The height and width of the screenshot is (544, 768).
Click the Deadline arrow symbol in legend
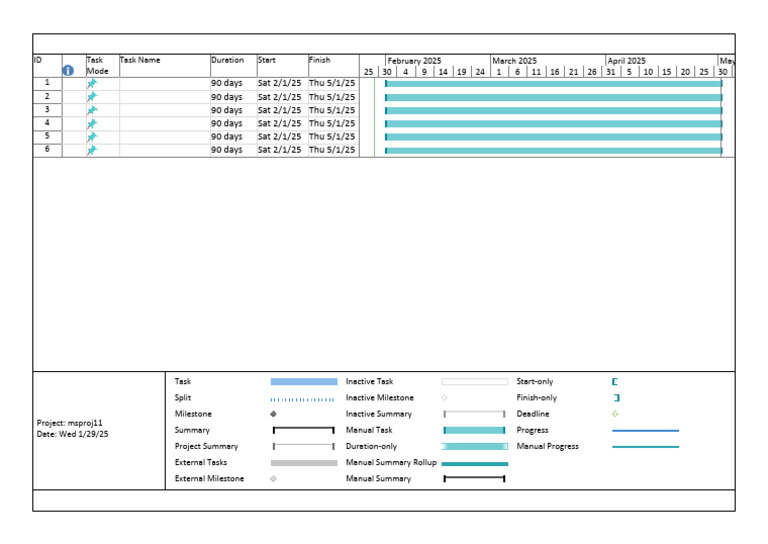615,414
